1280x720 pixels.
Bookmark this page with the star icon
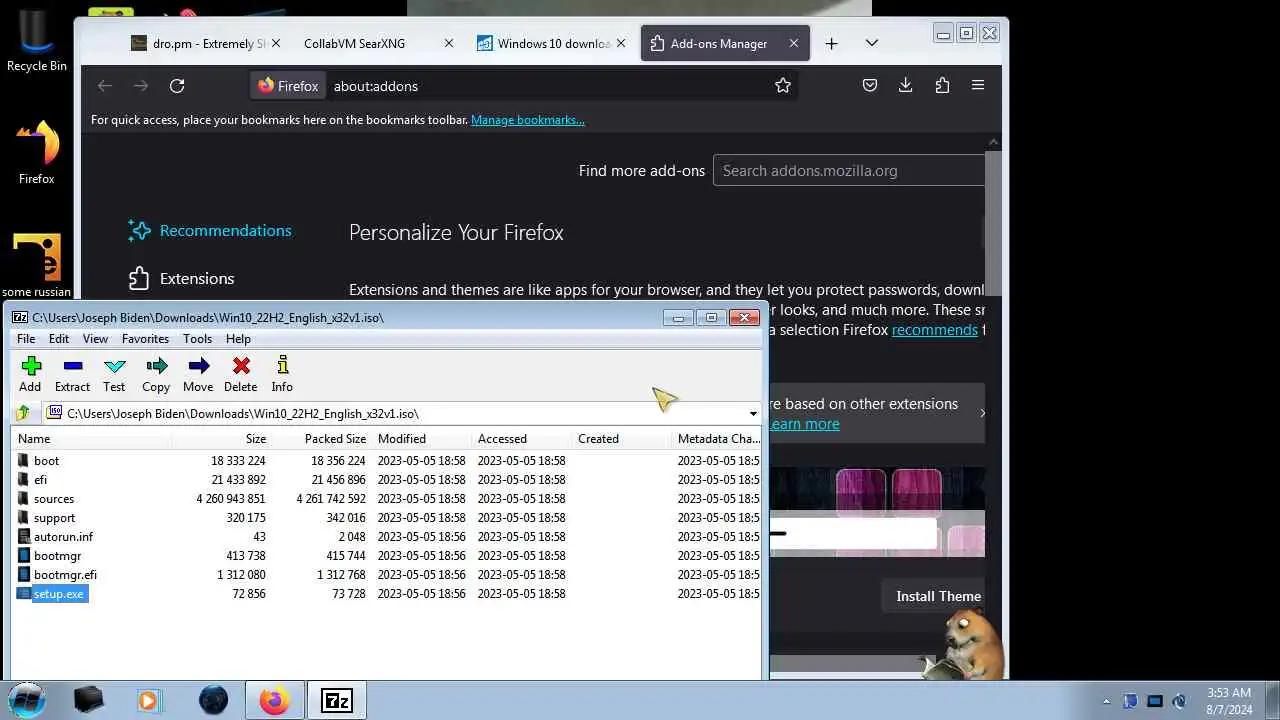[x=783, y=86]
